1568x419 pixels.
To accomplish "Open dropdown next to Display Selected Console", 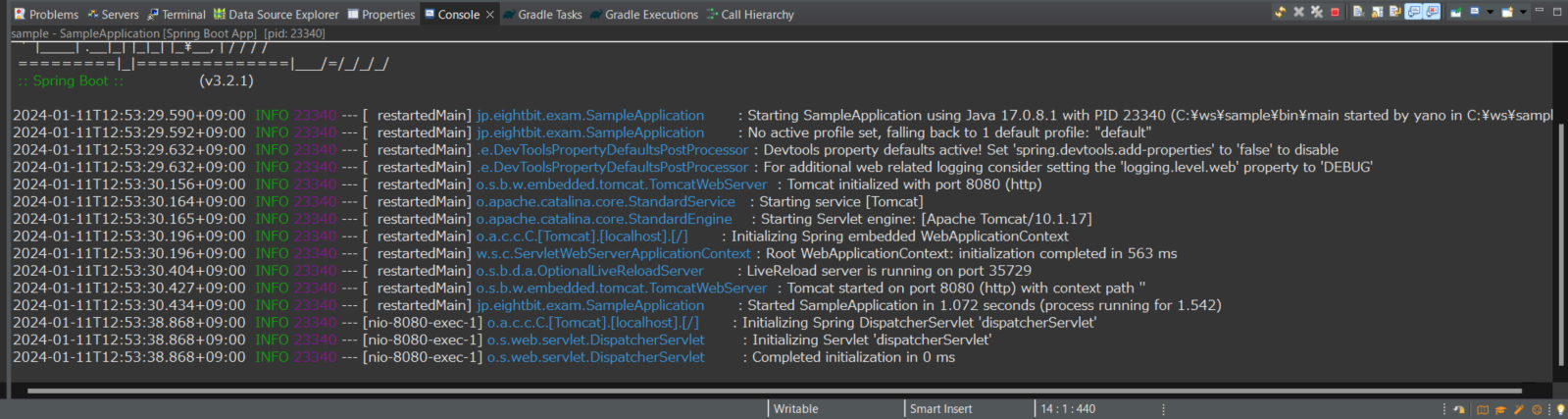I will [1490, 12].
